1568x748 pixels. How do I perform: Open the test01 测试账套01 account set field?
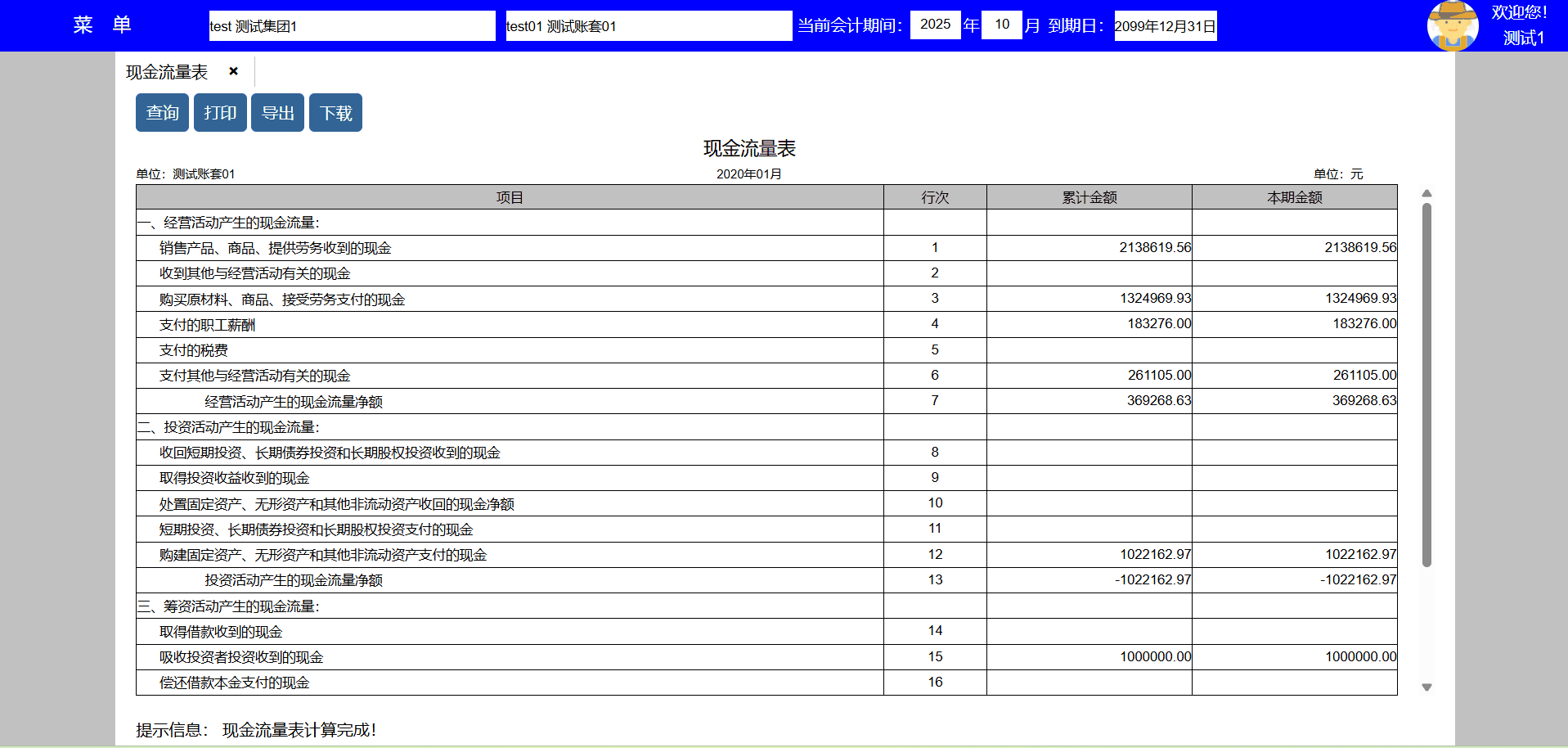648,26
